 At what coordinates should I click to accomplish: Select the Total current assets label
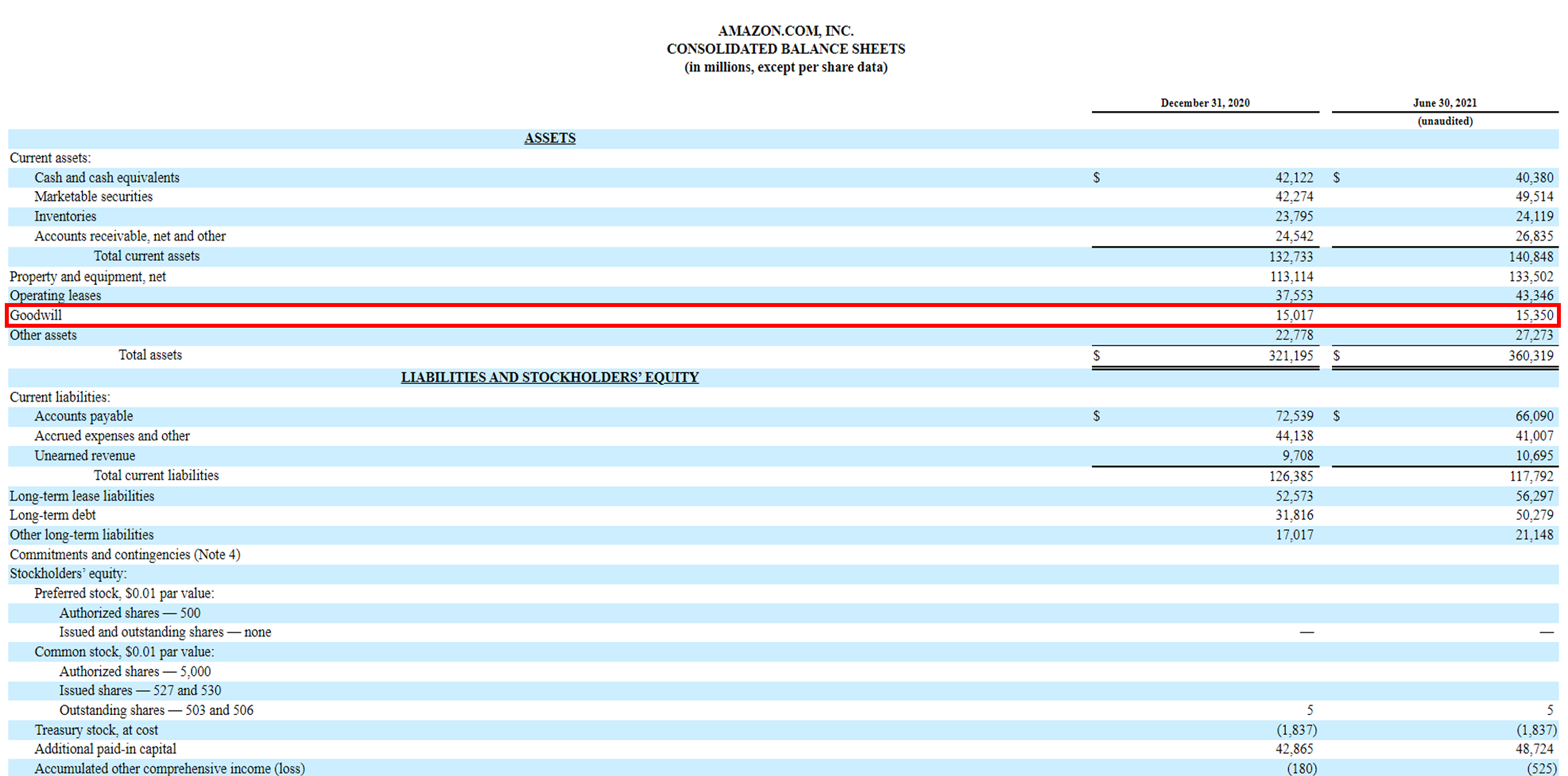(x=146, y=256)
